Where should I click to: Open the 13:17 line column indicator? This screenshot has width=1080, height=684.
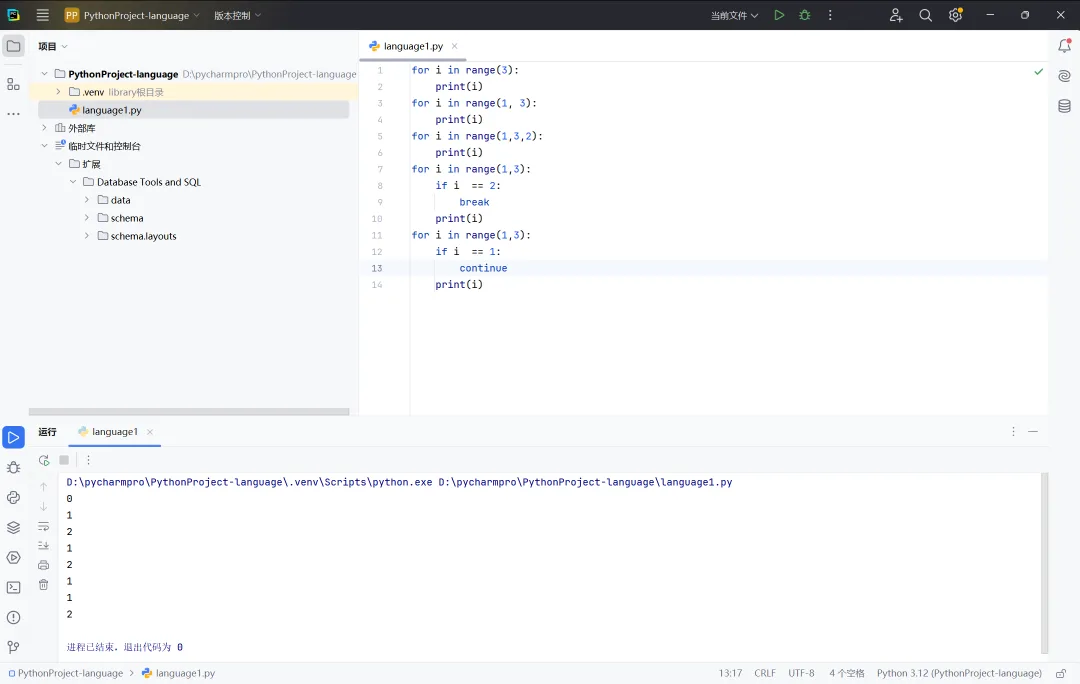tap(730, 673)
